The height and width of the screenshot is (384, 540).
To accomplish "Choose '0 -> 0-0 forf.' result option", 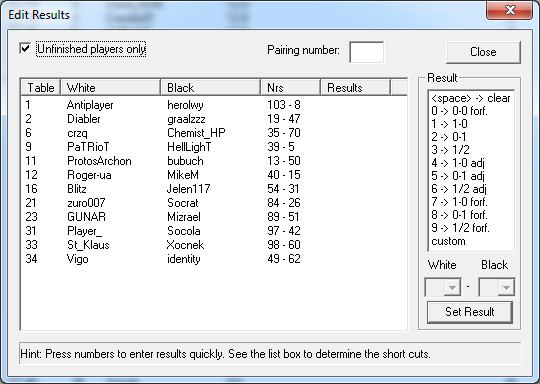I will coord(471,111).
